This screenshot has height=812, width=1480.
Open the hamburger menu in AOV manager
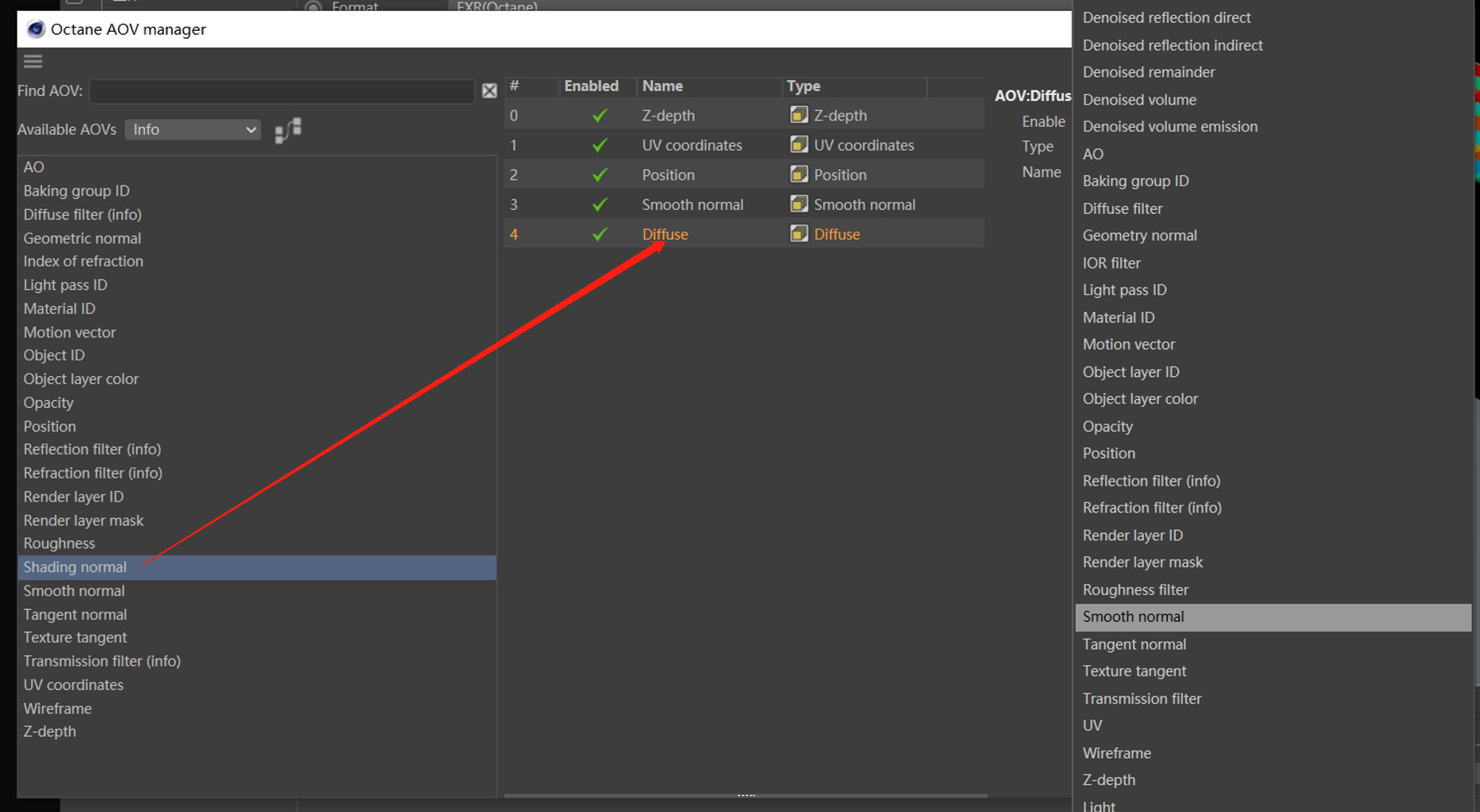click(x=33, y=61)
